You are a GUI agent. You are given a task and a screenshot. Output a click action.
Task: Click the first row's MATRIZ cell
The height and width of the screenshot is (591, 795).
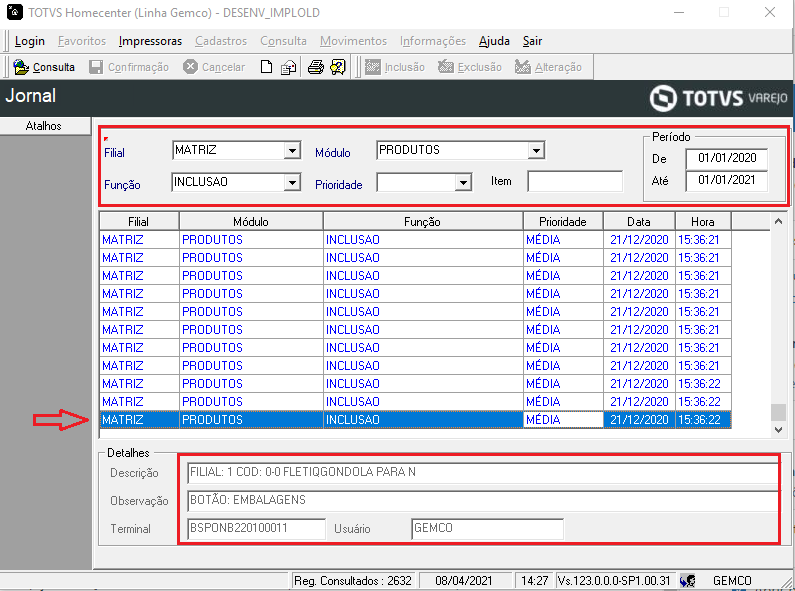tap(139, 240)
